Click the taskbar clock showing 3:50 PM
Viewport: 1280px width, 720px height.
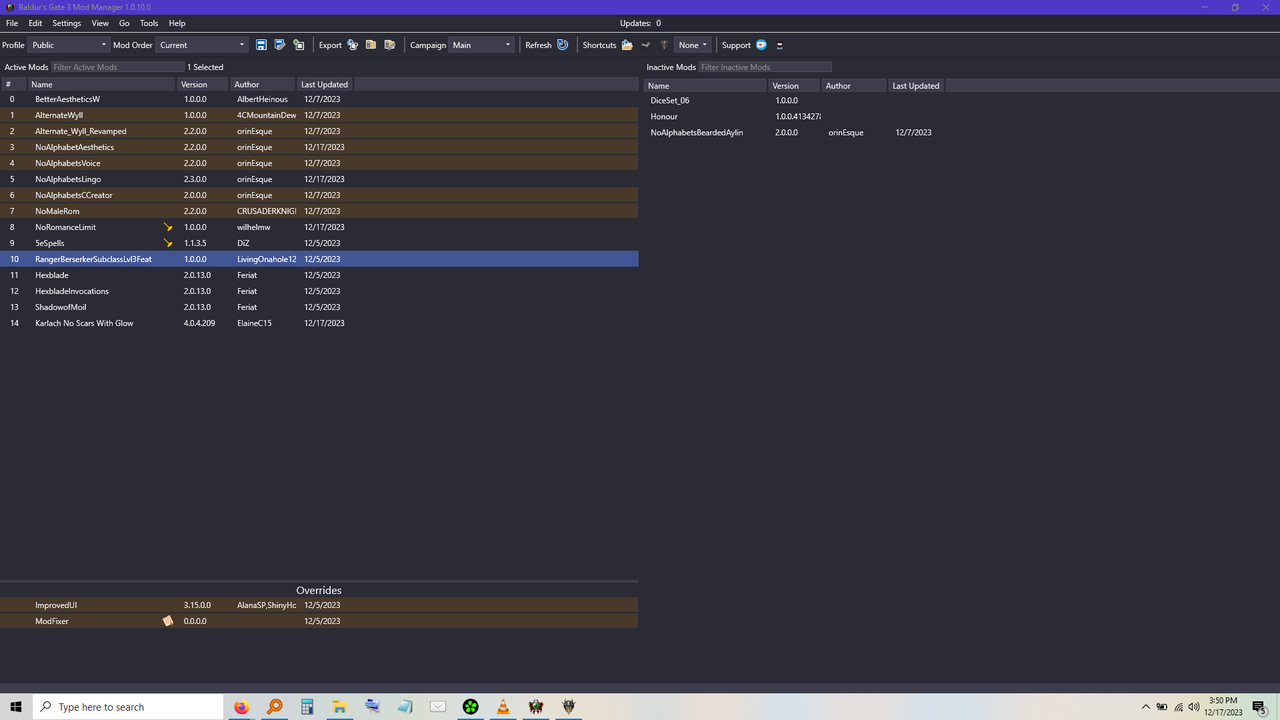click(x=1223, y=707)
